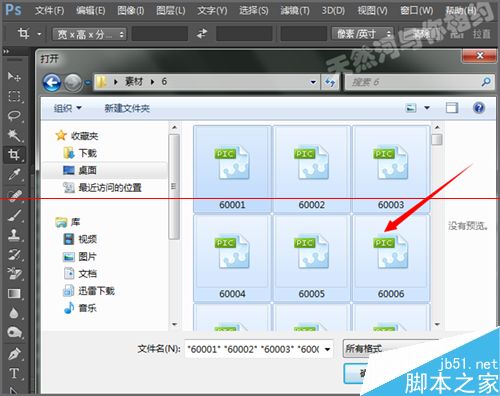Select the Healing Brush tool
This screenshot has height=396, width=500.
click(14, 195)
